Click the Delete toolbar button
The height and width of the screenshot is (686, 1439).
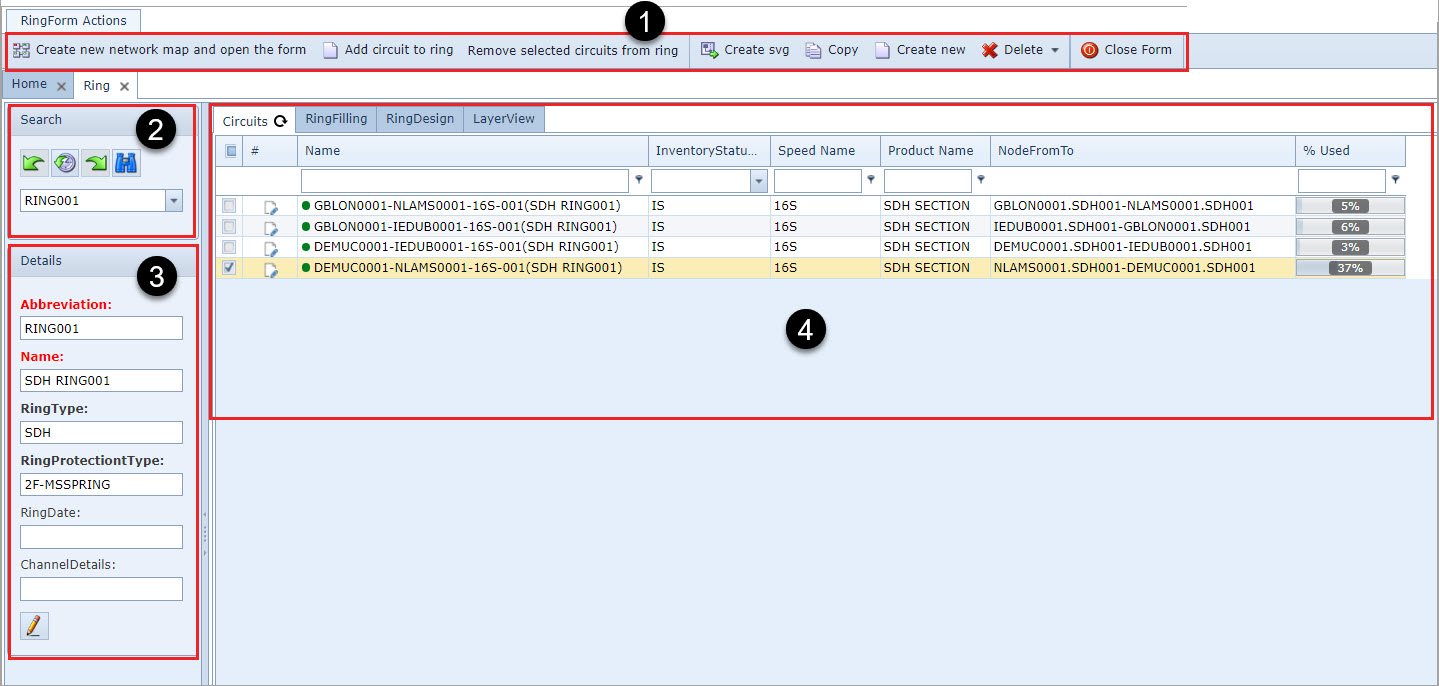pos(1013,50)
